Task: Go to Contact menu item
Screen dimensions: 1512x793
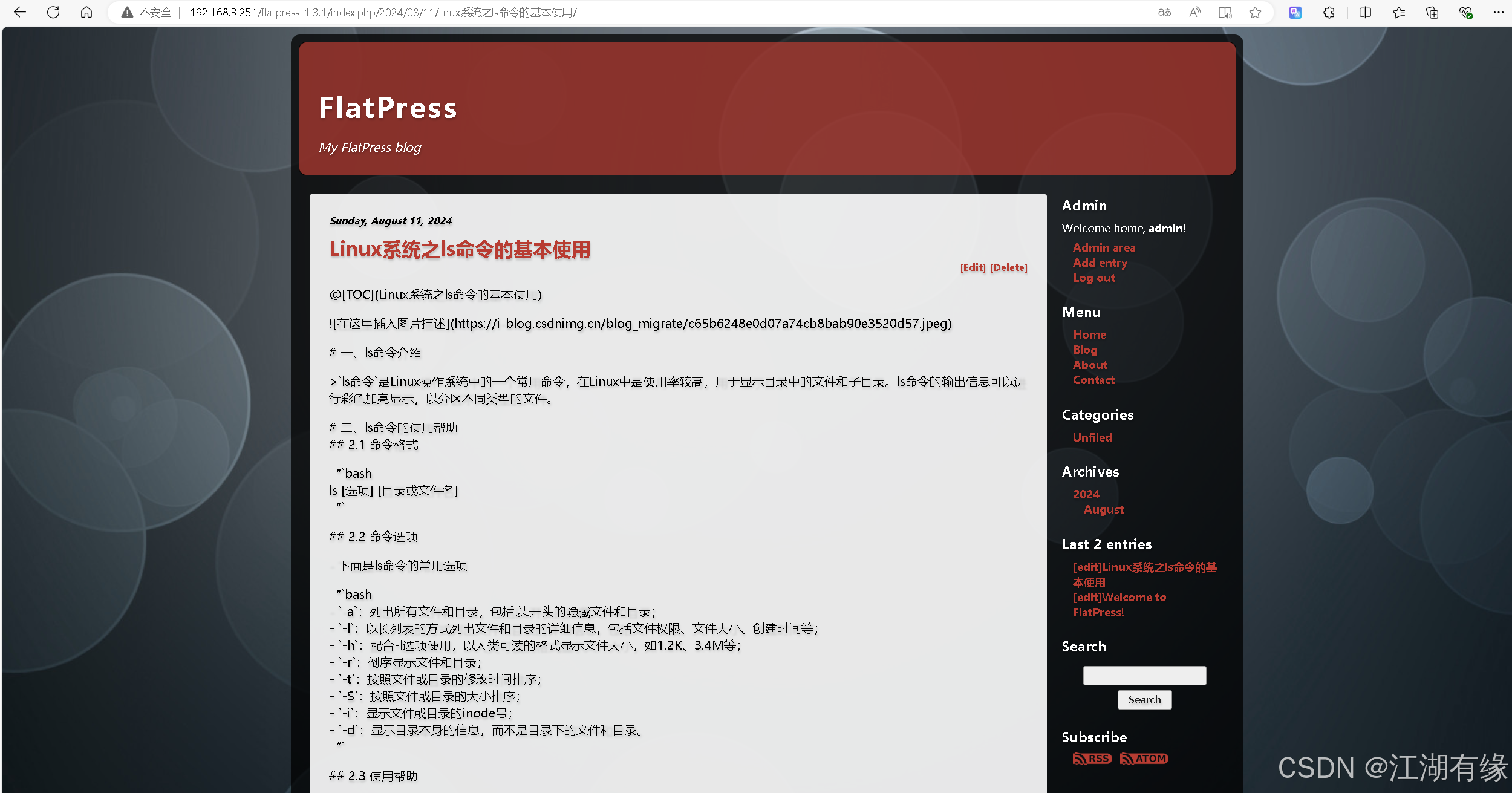Action: coord(1093,380)
